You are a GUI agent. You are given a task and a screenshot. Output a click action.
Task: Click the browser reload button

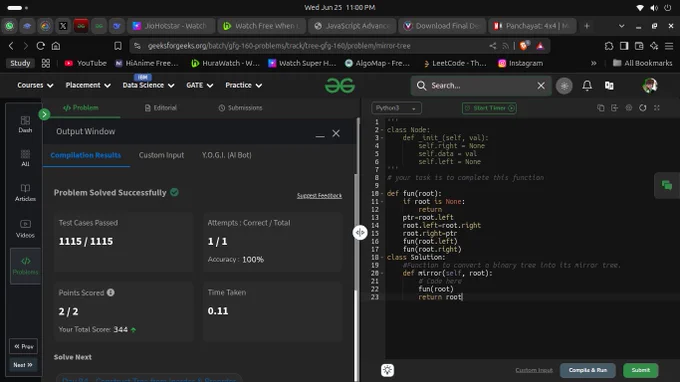(x=40, y=46)
